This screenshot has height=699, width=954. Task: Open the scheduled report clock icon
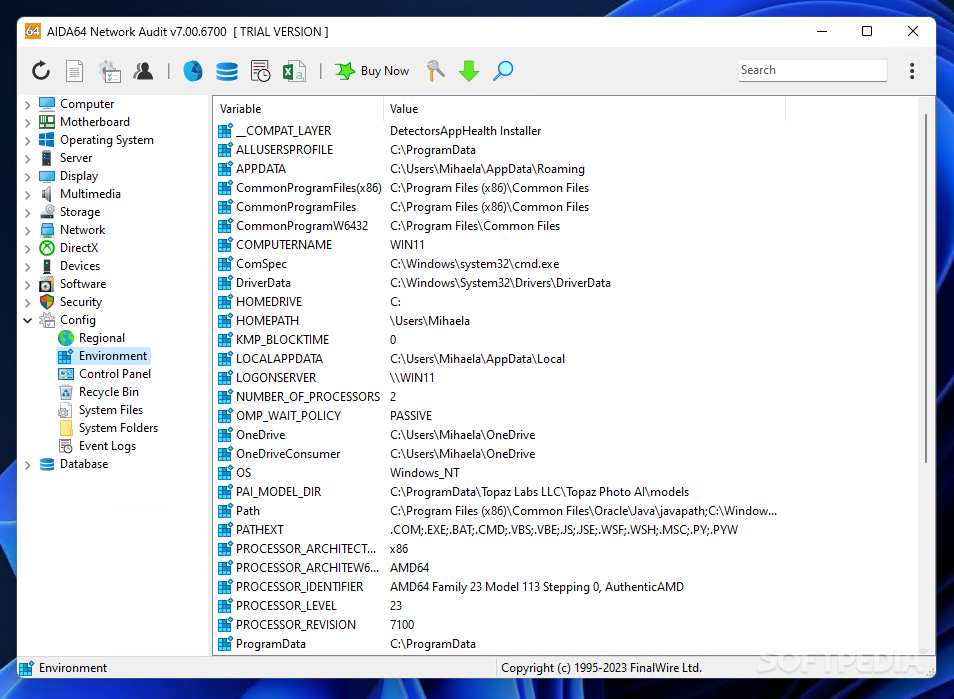coord(260,71)
